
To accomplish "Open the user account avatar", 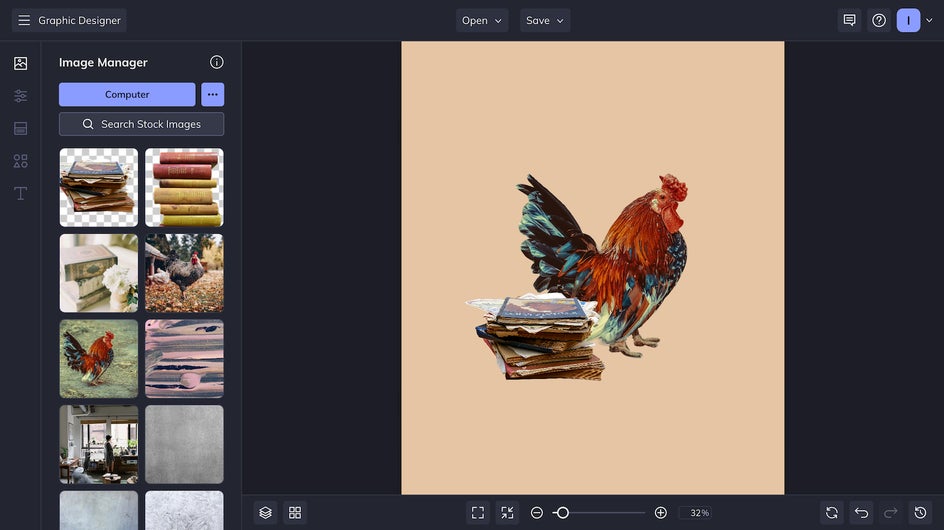I will [908, 20].
